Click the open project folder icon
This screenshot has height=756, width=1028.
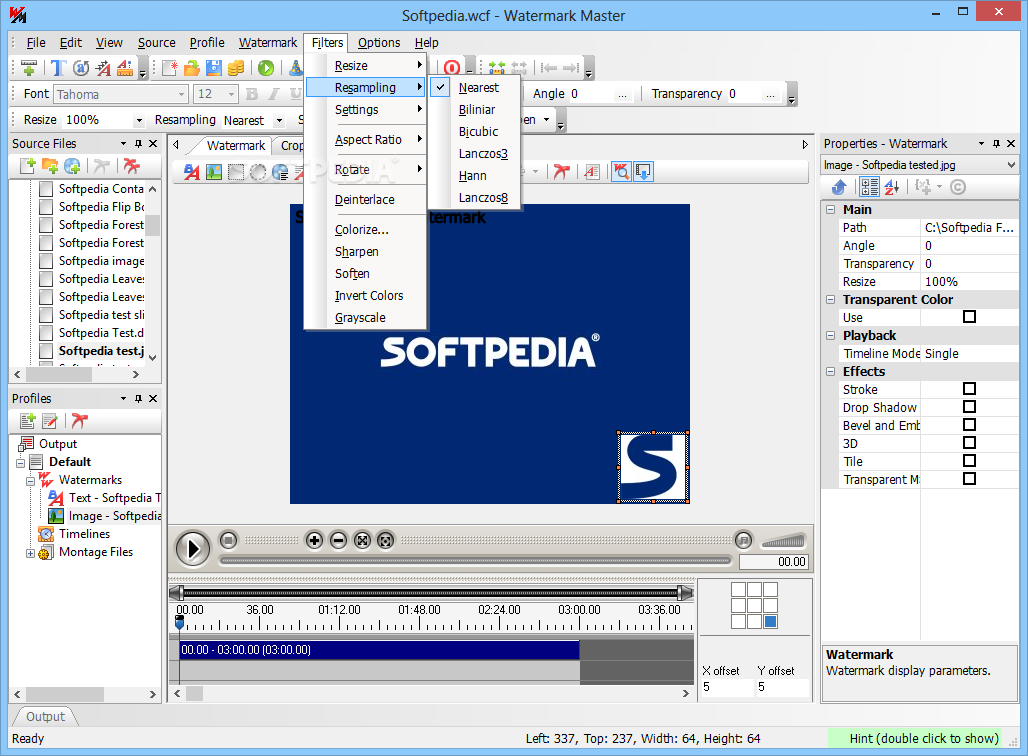tap(192, 68)
